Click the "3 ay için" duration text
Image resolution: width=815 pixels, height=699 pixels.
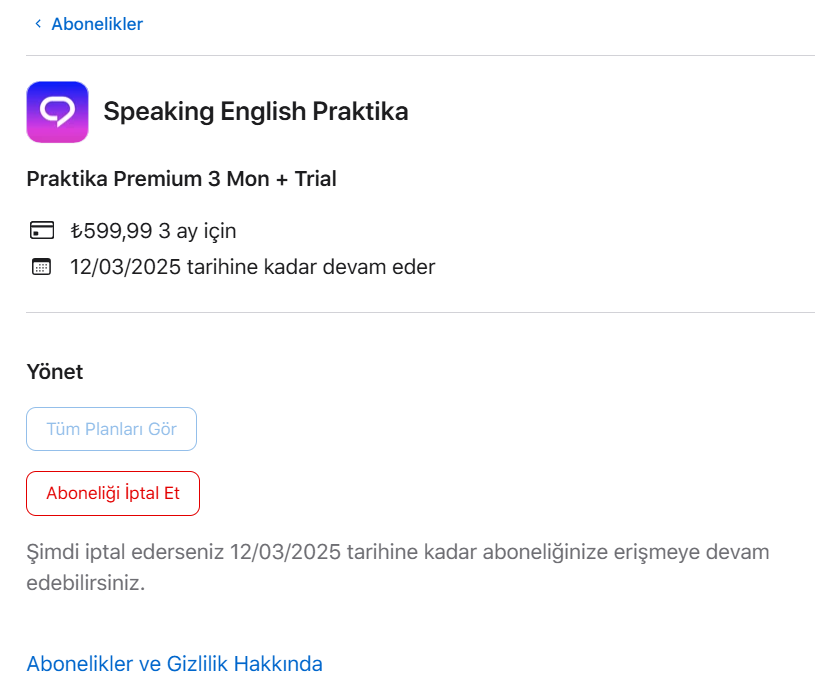tap(197, 232)
